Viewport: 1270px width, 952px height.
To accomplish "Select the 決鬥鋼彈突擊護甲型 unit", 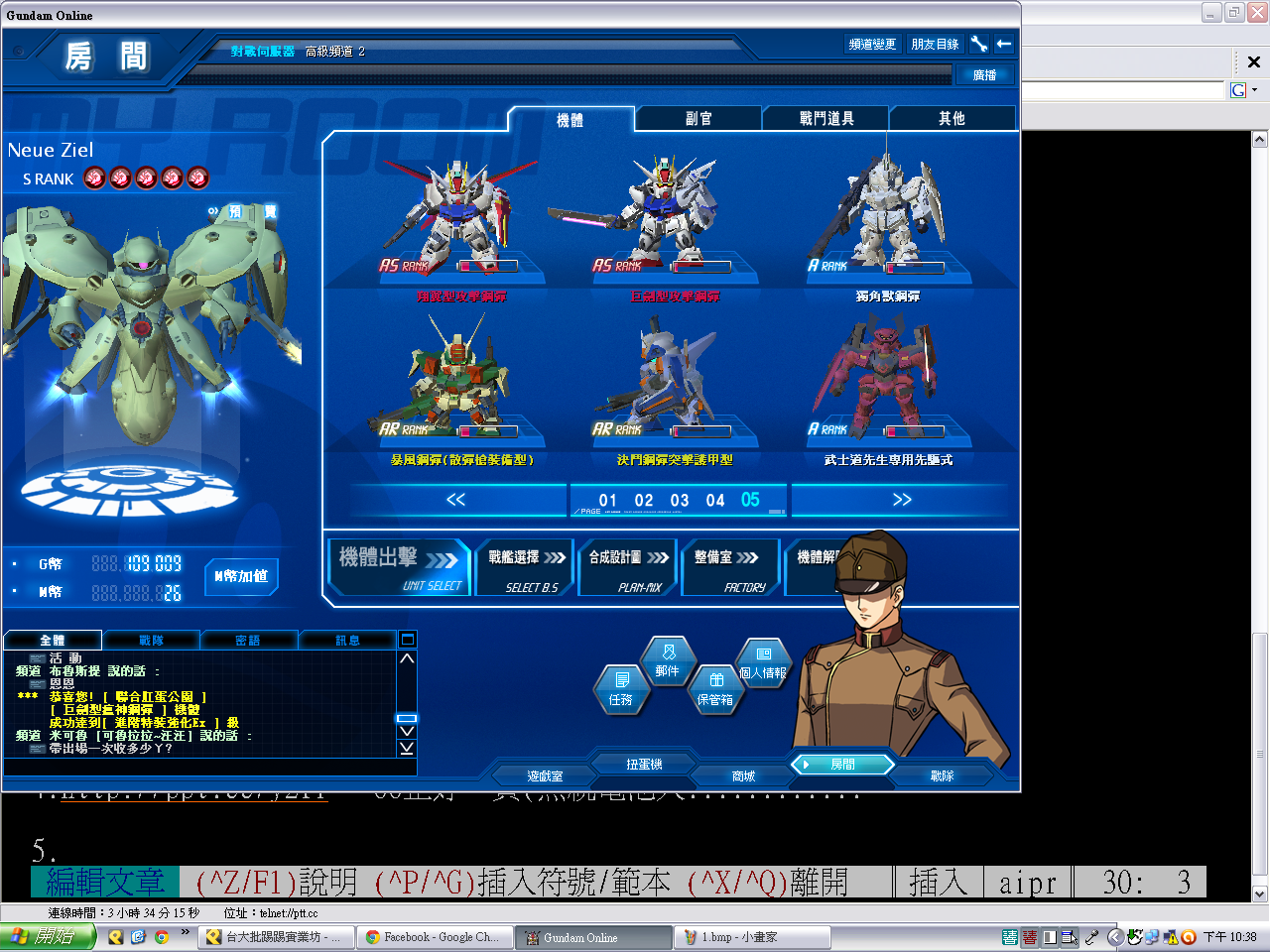I will (x=676, y=388).
